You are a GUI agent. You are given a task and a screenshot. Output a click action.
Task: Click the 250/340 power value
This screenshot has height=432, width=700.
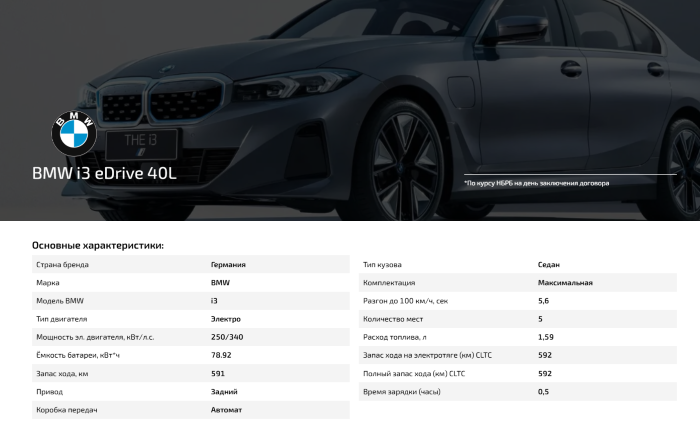[x=227, y=337]
